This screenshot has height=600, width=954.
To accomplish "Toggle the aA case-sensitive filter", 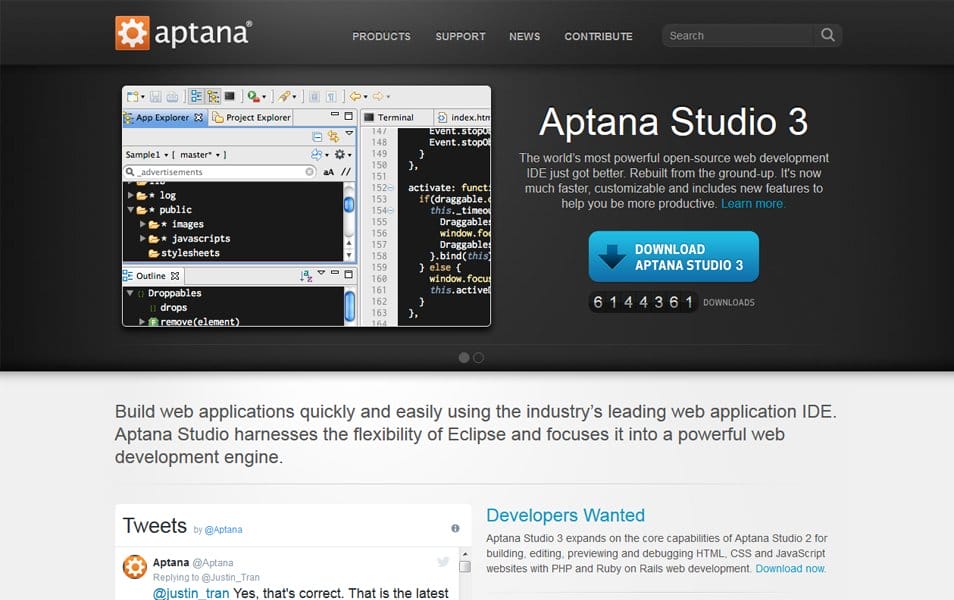I will 329,172.
